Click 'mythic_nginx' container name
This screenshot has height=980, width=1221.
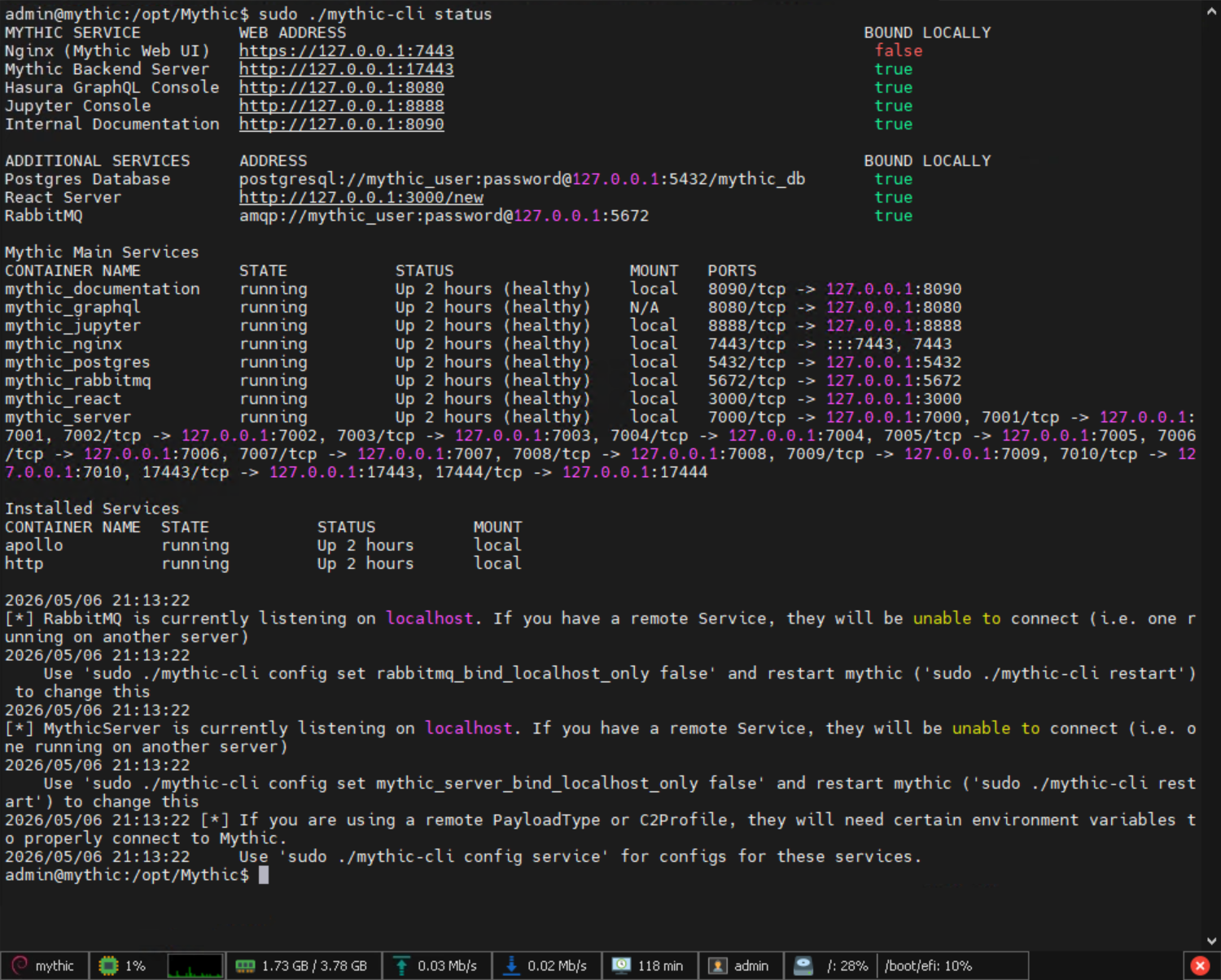click(x=63, y=343)
